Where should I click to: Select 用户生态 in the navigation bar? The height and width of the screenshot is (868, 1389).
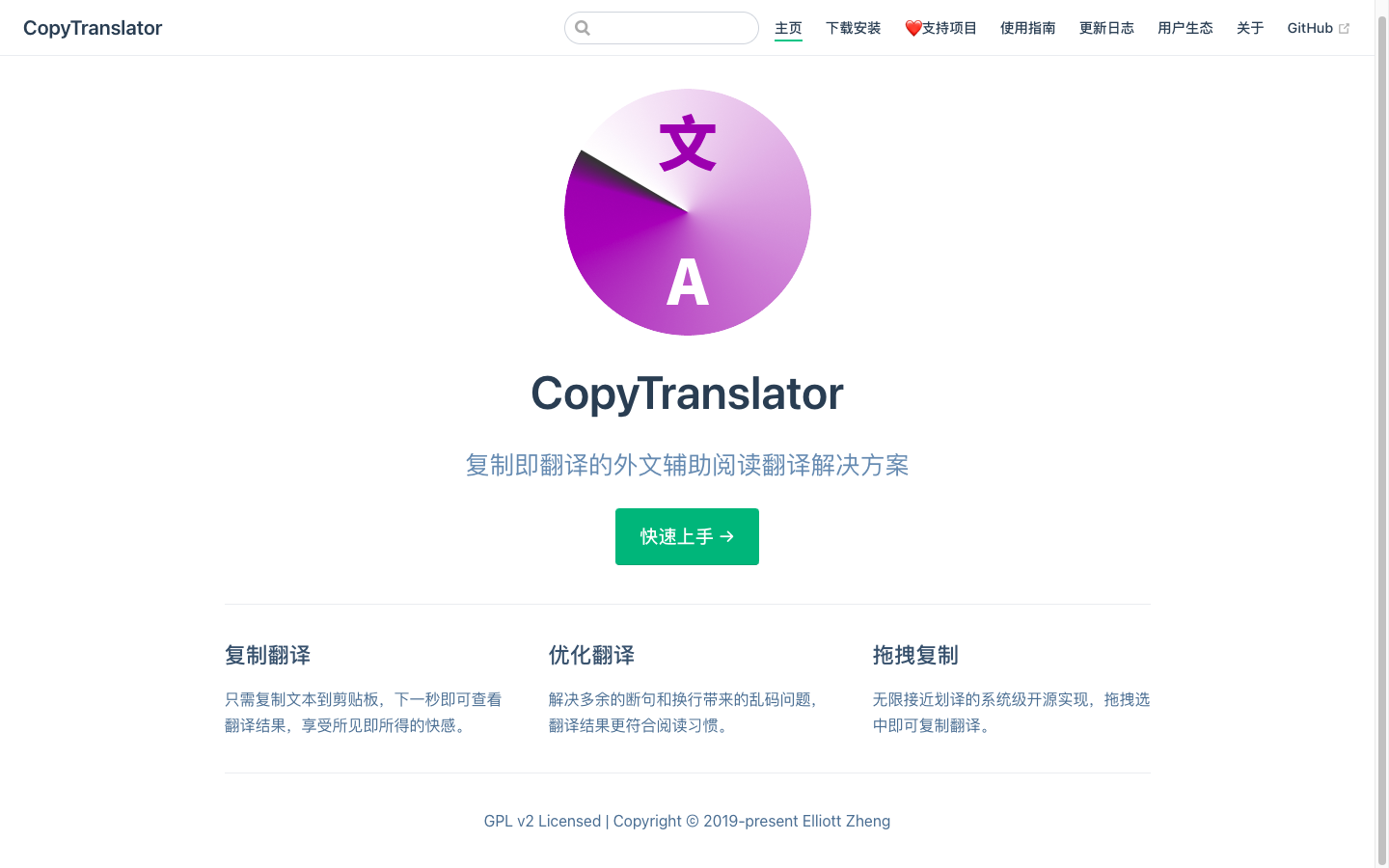(x=1185, y=28)
